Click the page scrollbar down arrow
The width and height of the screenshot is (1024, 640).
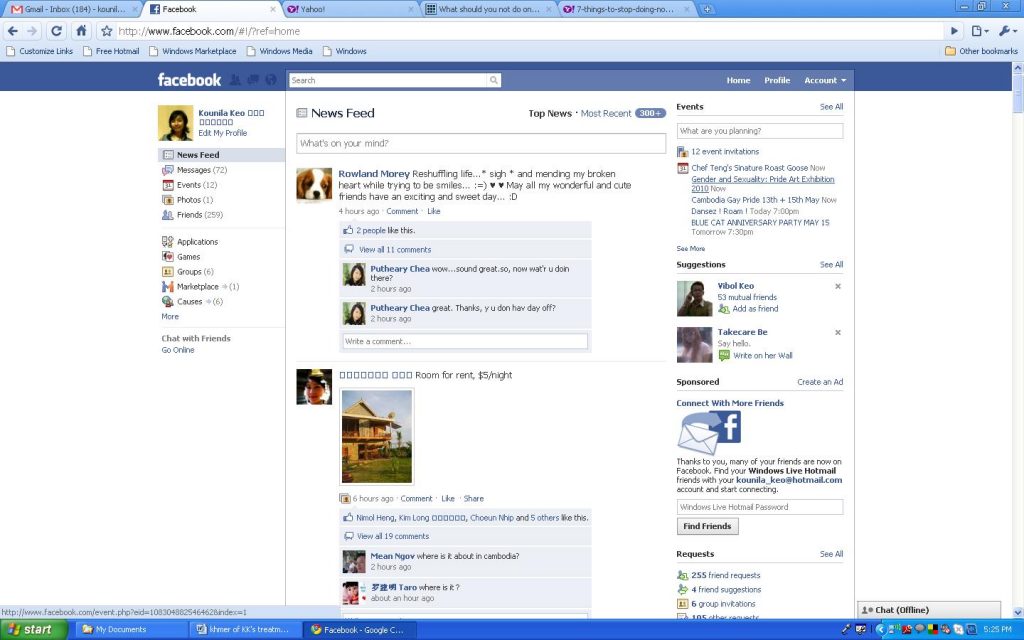1017,613
